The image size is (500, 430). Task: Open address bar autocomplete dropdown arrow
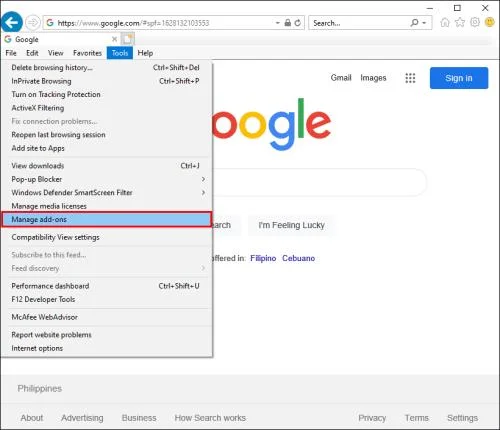coord(277,23)
